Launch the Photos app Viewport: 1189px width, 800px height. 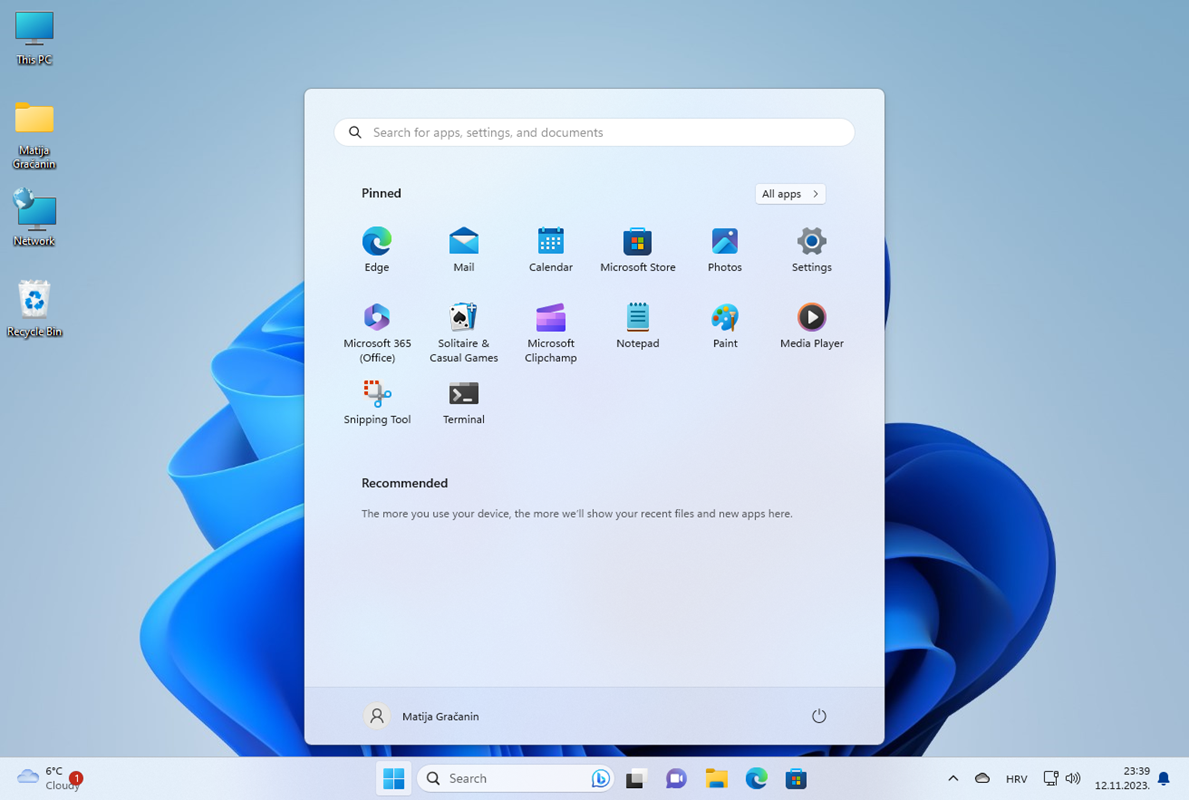(725, 249)
